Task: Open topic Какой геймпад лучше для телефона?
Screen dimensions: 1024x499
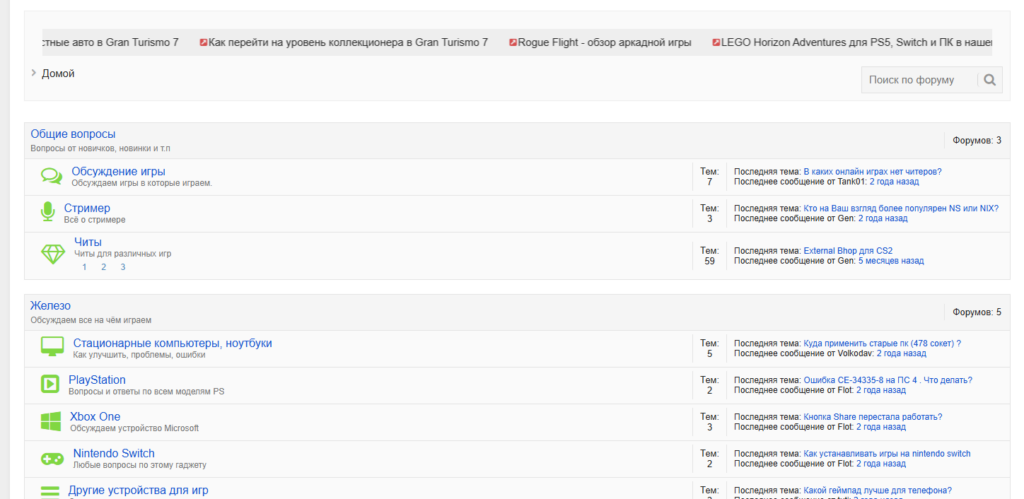Action: point(877,491)
